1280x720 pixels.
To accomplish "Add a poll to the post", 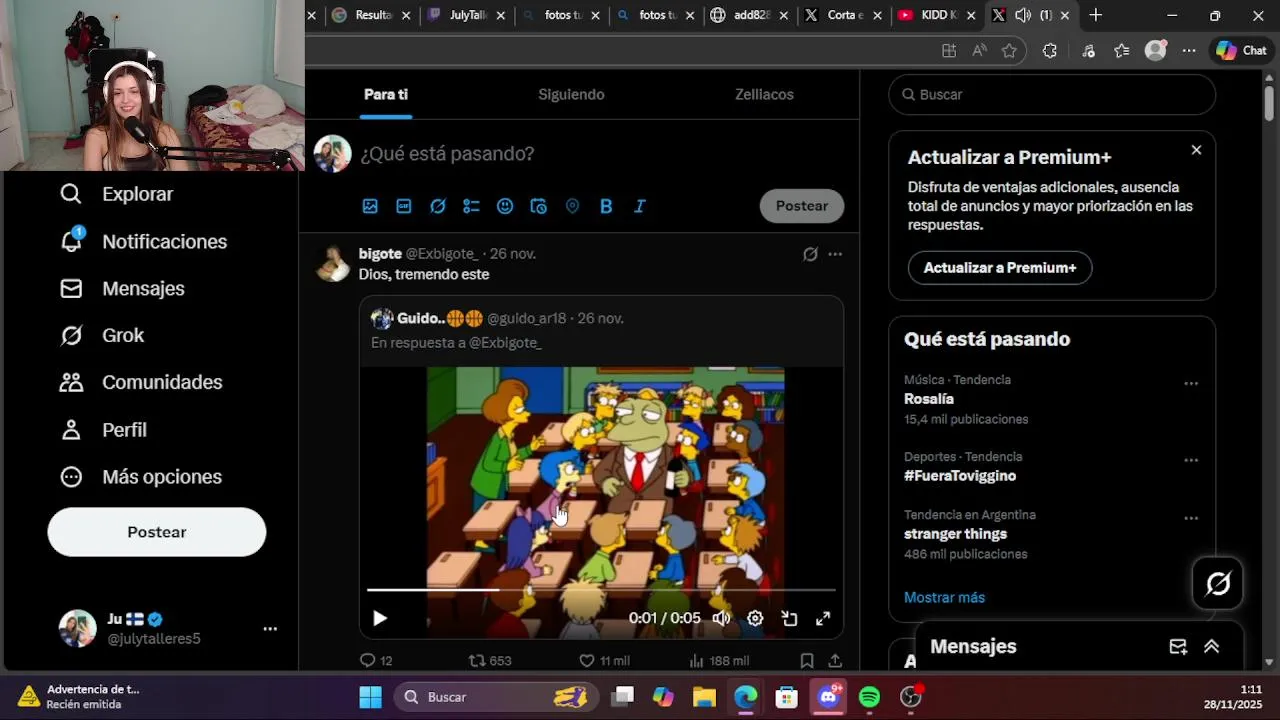I will pos(471,206).
